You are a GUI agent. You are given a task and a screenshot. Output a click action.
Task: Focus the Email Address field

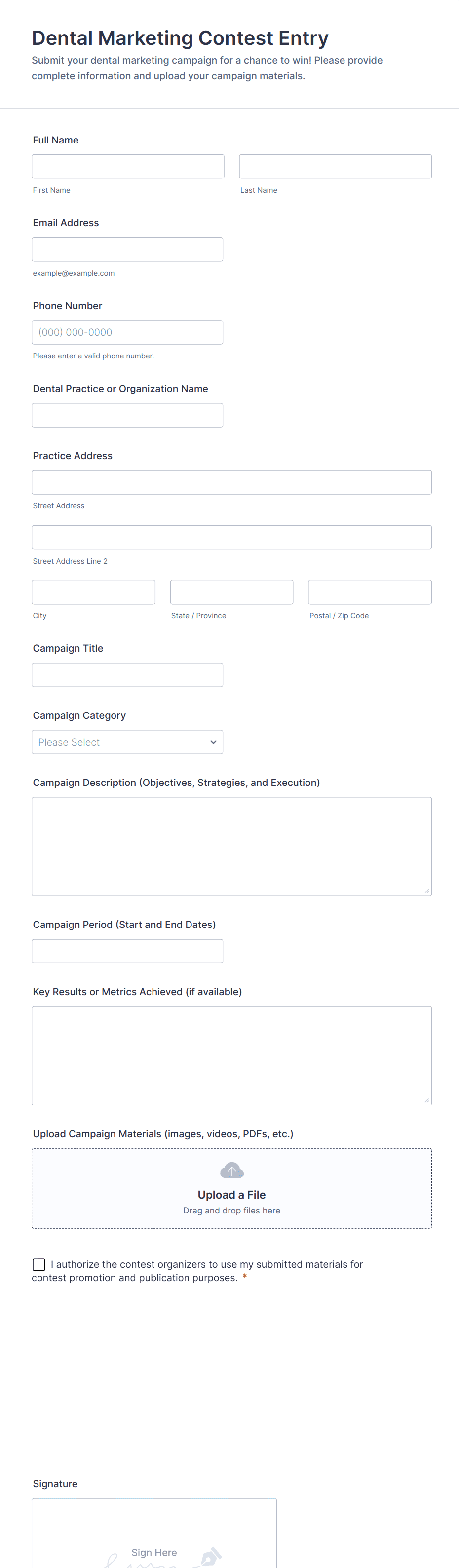click(127, 249)
